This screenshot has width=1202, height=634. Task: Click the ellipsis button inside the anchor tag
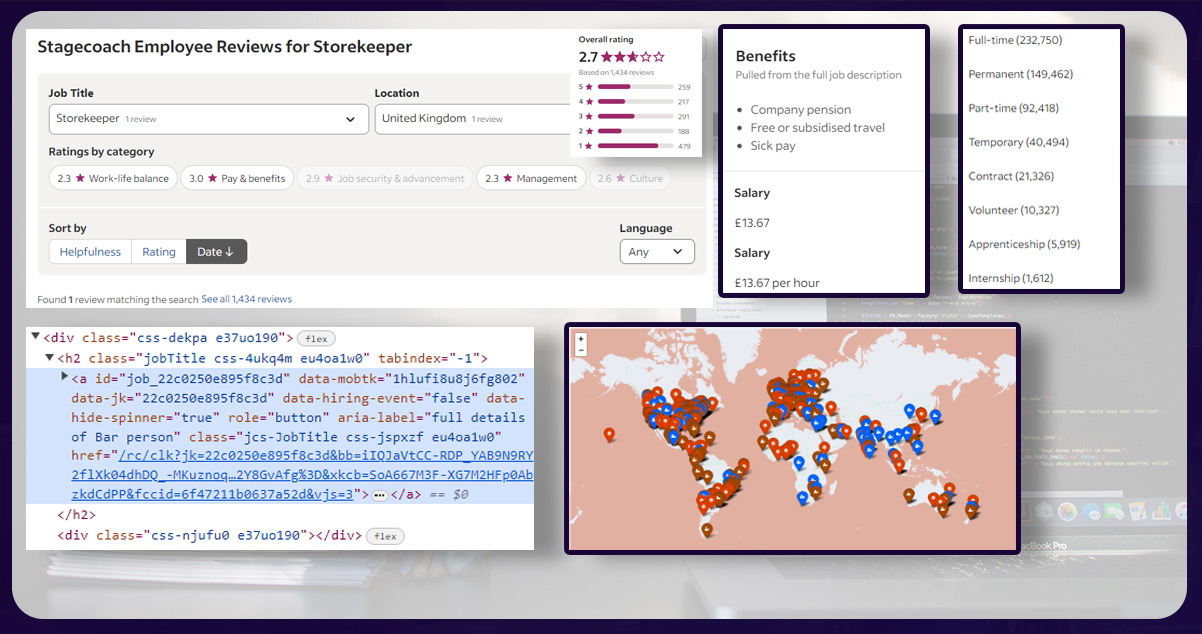pos(380,495)
